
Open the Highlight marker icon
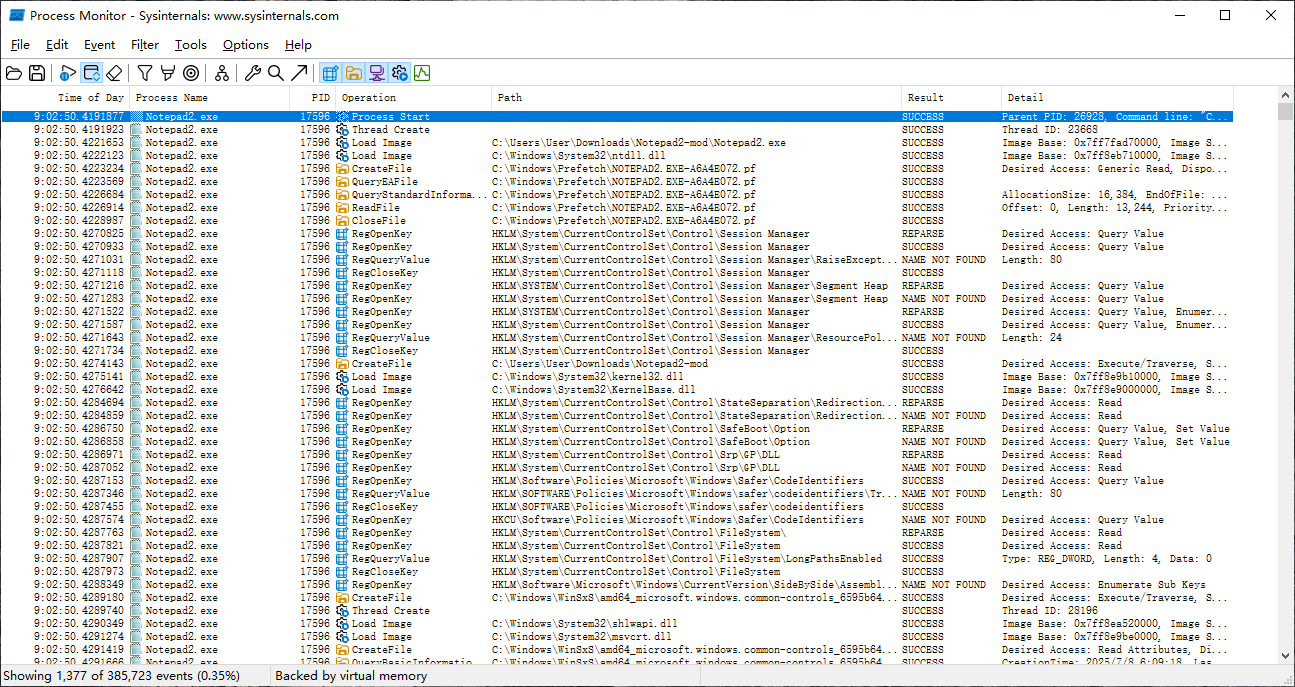[168, 73]
